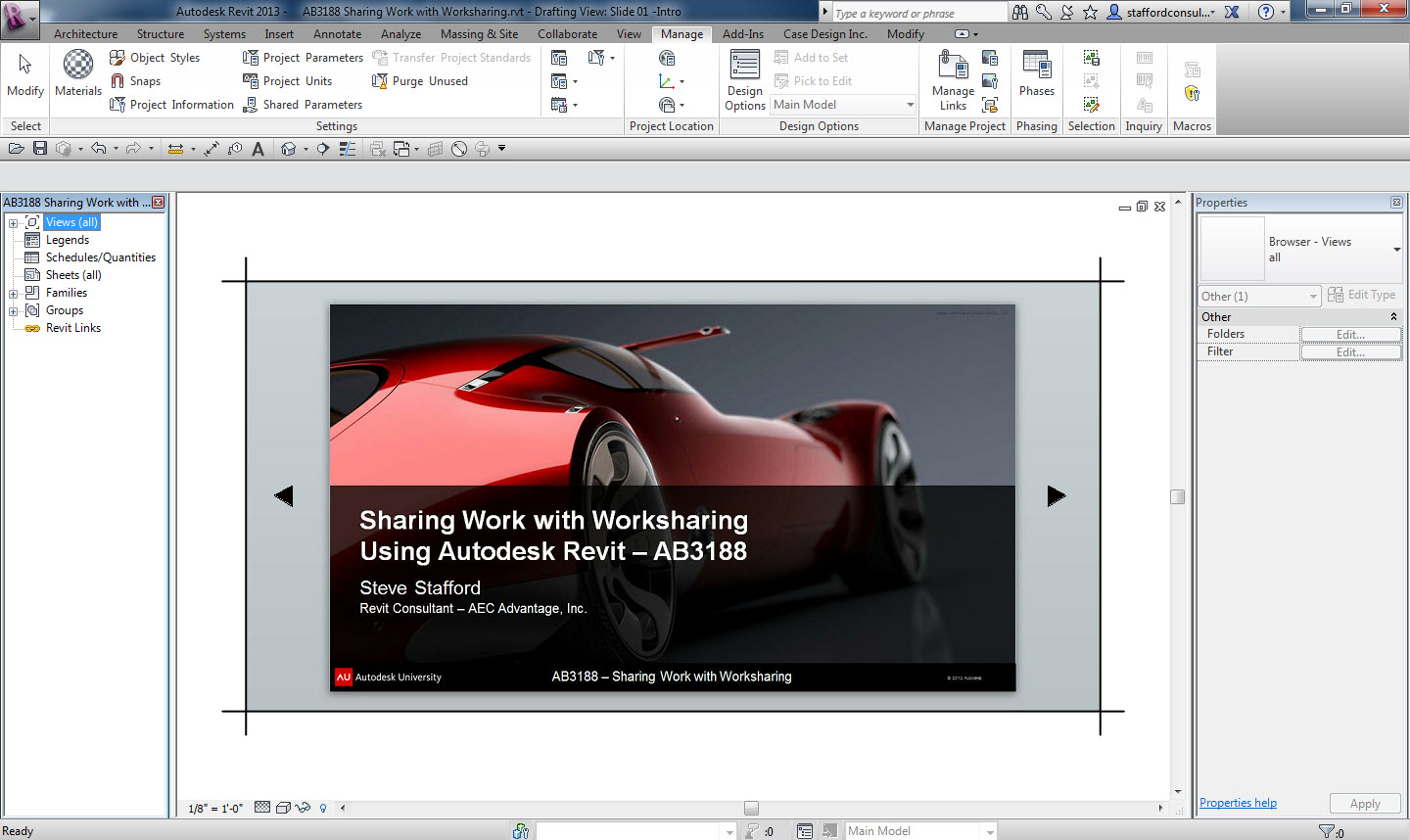
Task: Open Design Options dialog icon
Action: tap(745, 79)
